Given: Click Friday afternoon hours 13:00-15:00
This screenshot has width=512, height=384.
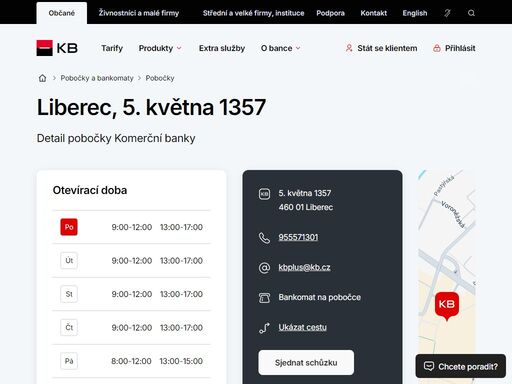Looking at the screenshot, I should coord(181,361).
